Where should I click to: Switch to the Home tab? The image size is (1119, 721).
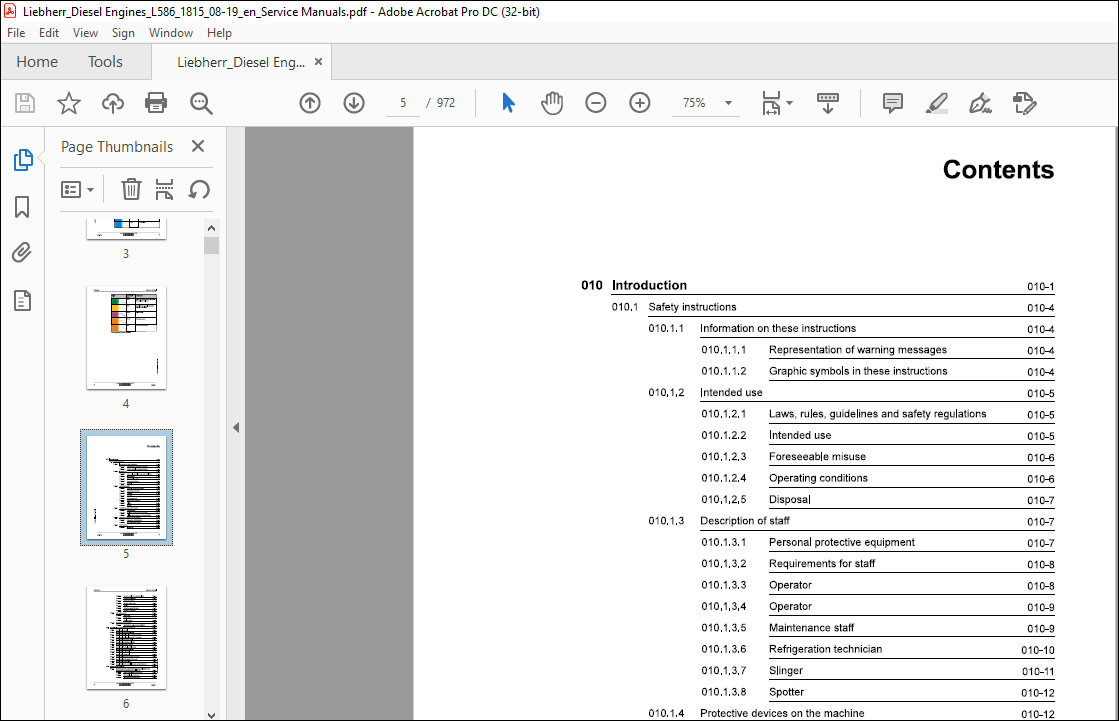click(37, 62)
